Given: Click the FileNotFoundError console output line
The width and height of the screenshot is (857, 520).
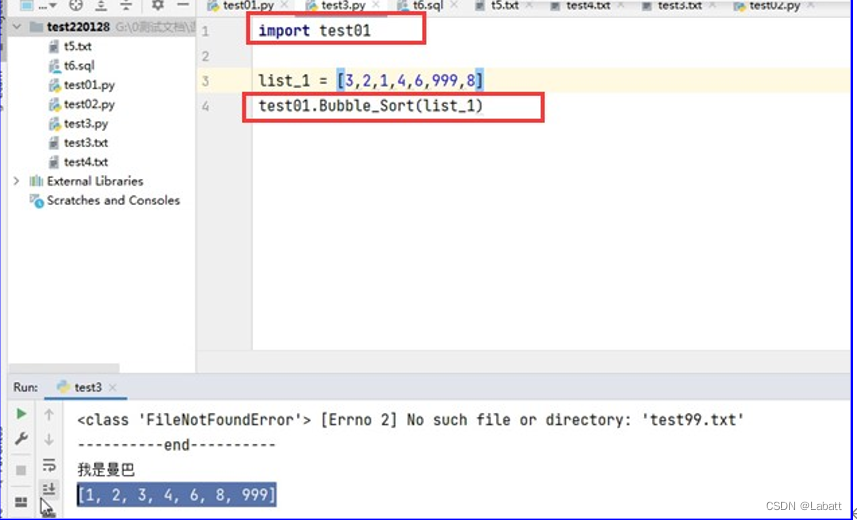Looking at the screenshot, I should point(410,420).
